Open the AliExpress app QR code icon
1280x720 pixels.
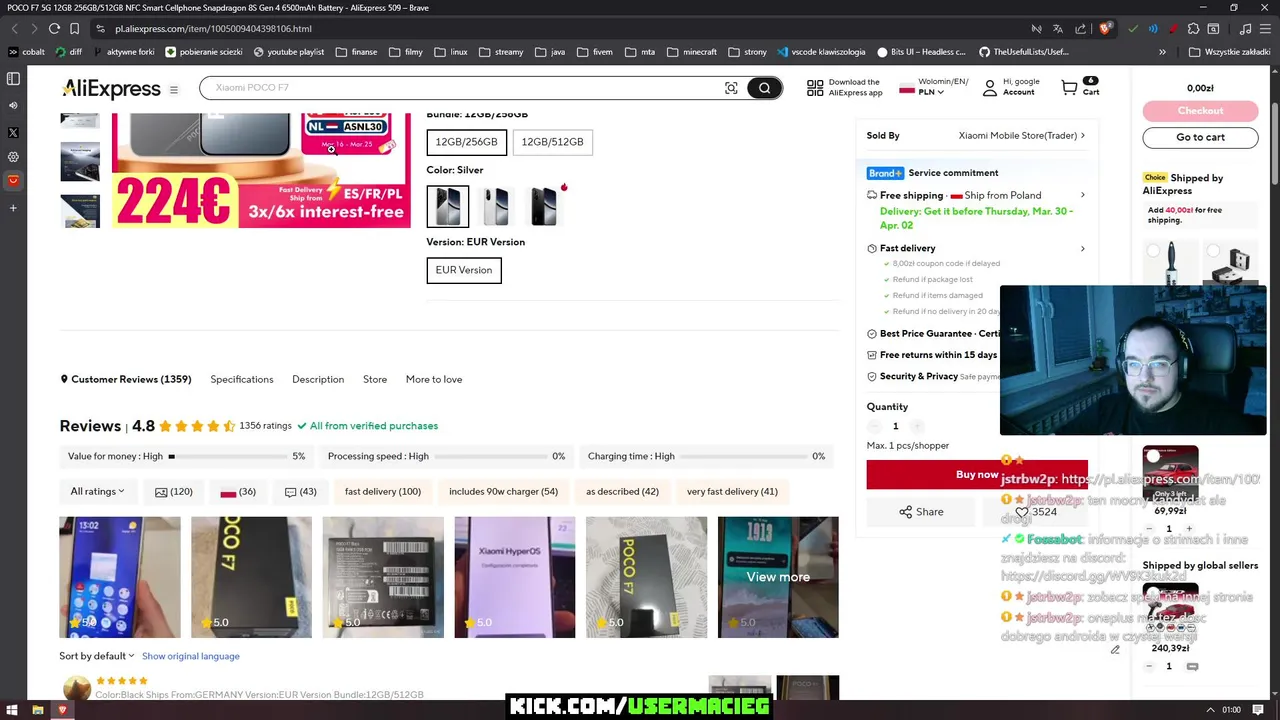(x=815, y=88)
